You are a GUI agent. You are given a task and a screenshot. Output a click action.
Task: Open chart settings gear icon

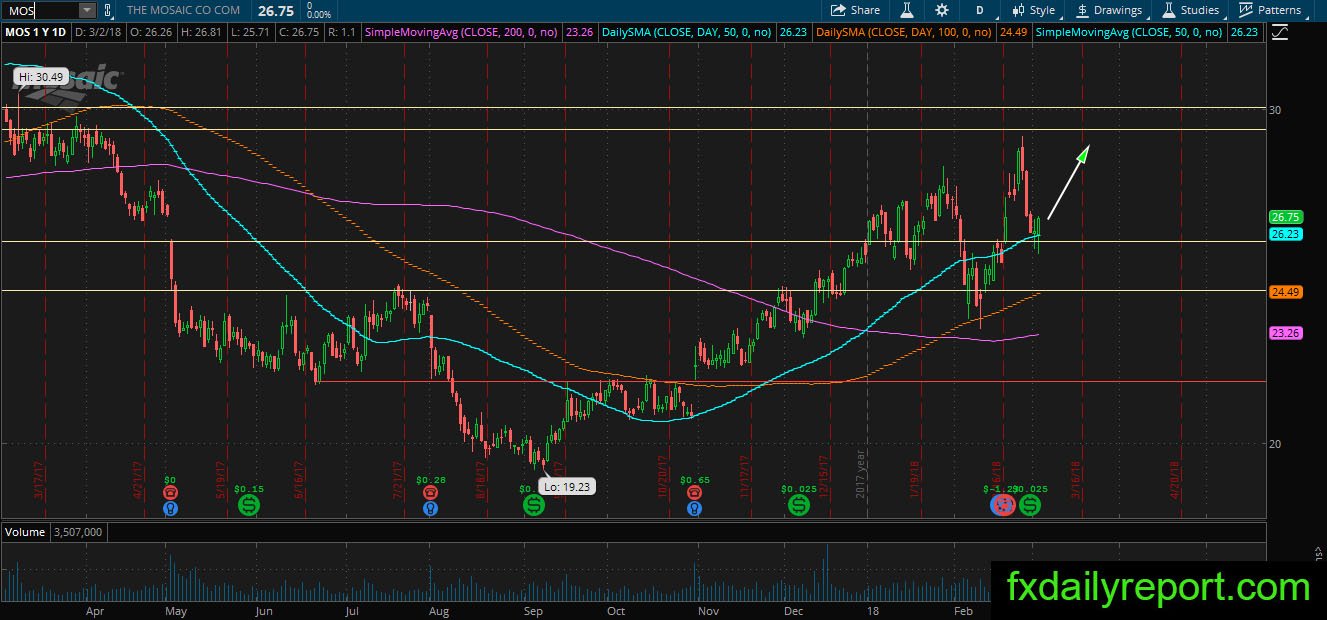tap(942, 10)
